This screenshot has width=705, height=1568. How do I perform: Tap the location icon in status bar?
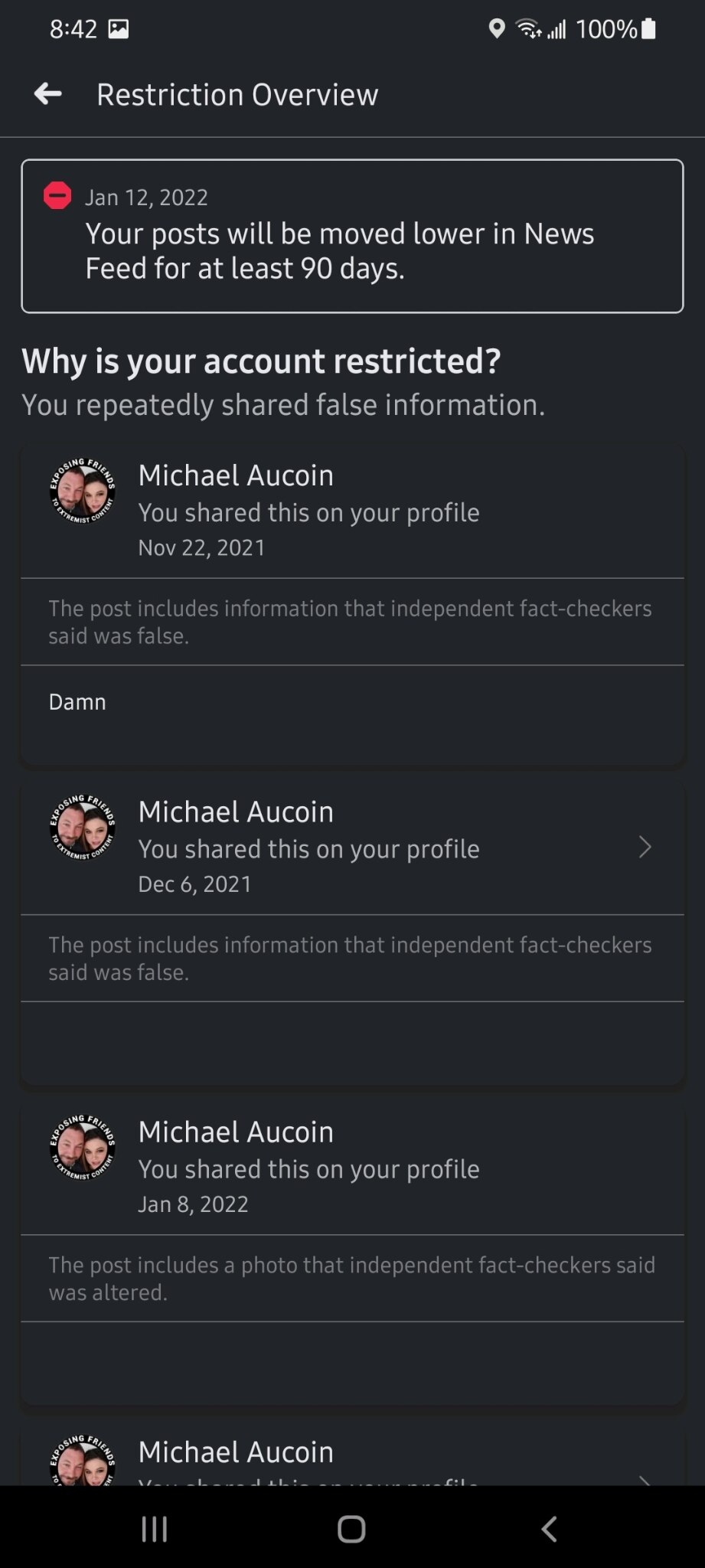[x=497, y=29]
